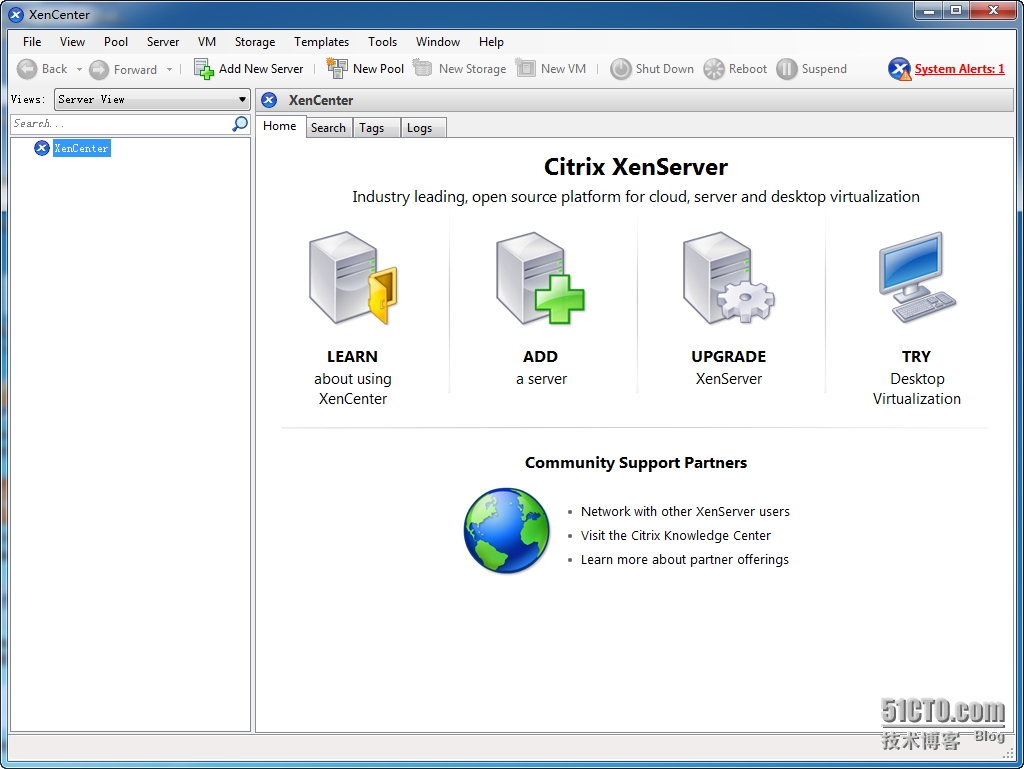Open the VM menu
Viewport: 1024px width, 769px height.
[x=207, y=42]
